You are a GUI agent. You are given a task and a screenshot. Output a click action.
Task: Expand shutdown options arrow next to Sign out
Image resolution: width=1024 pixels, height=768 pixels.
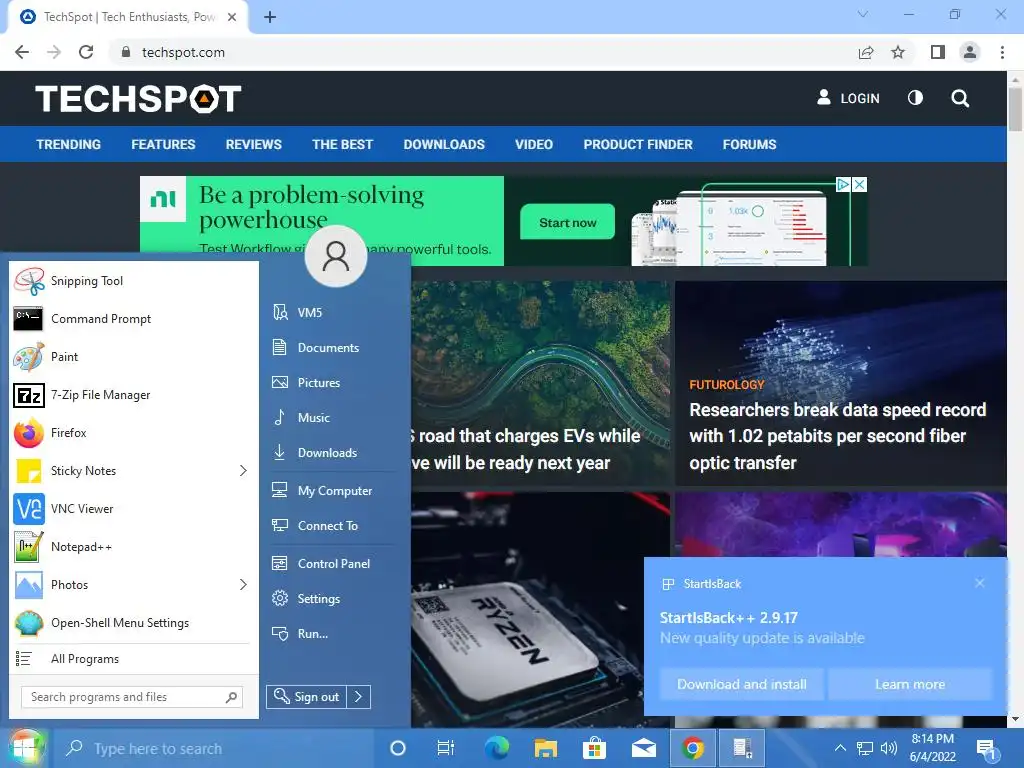pos(359,697)
